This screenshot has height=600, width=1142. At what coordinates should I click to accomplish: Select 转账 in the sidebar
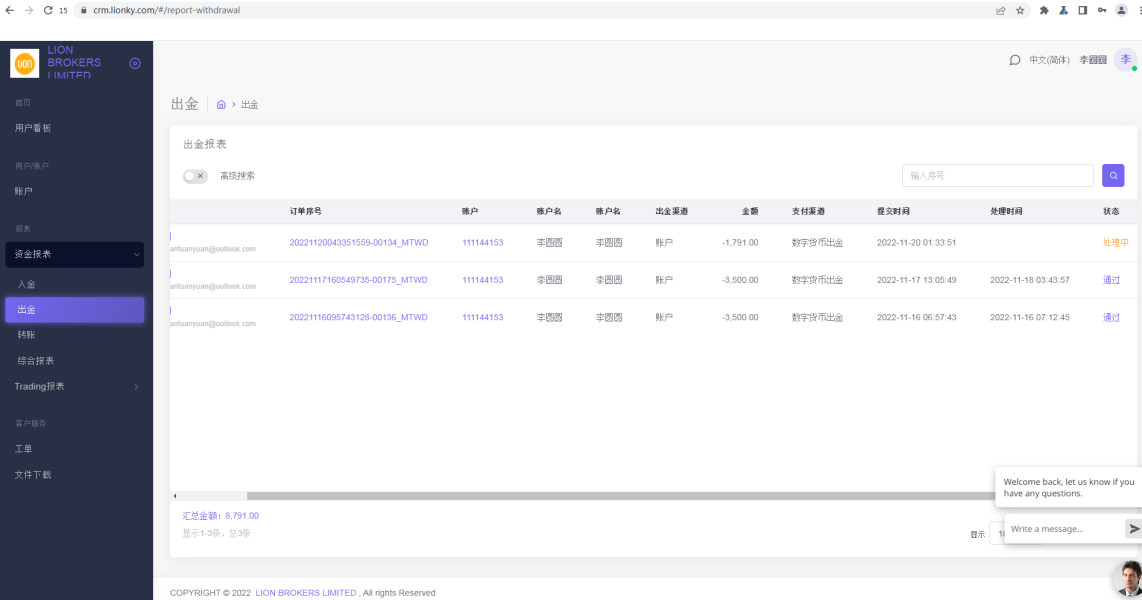27,335
